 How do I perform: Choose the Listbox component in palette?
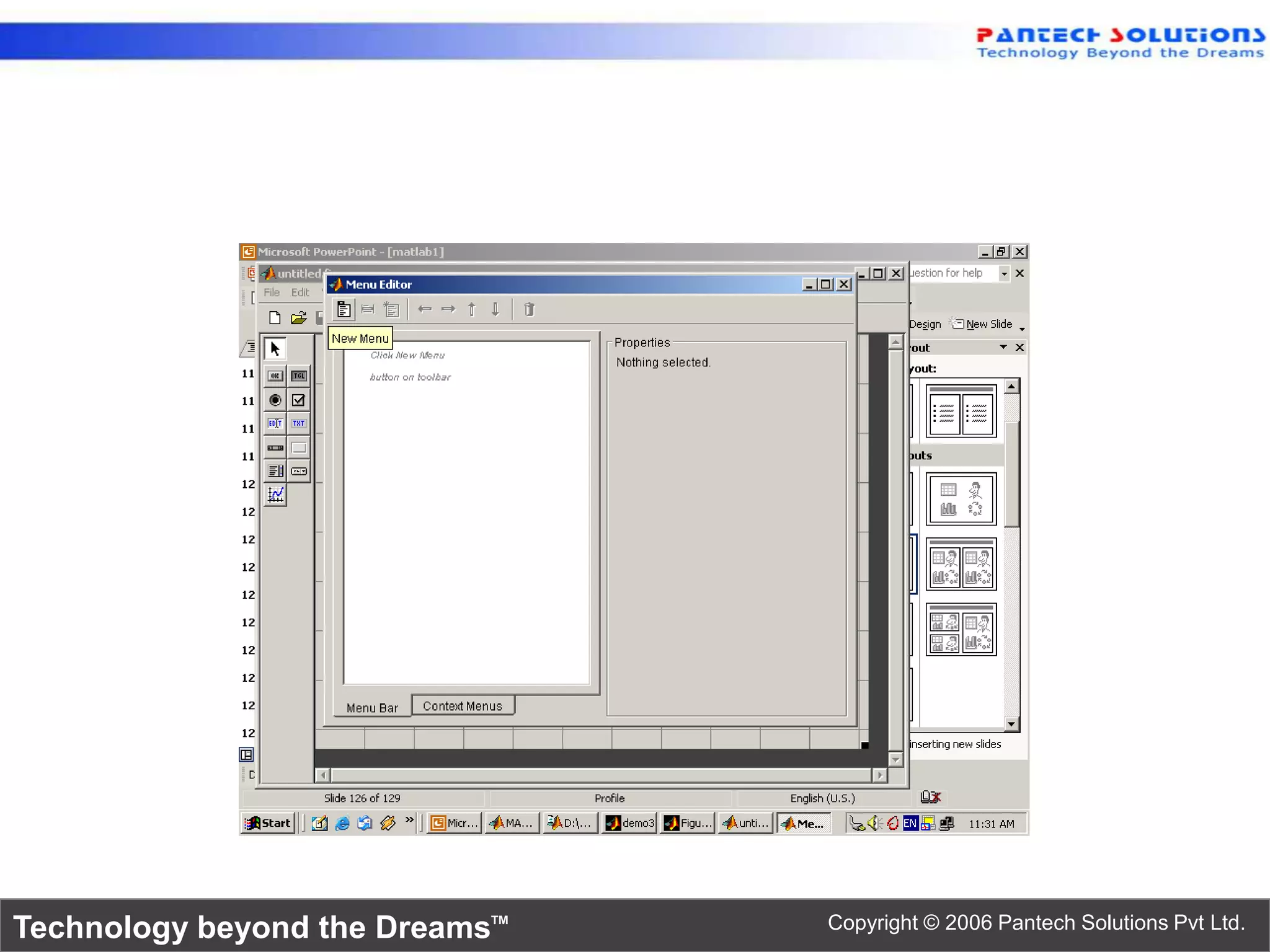[x=275, y=471]
